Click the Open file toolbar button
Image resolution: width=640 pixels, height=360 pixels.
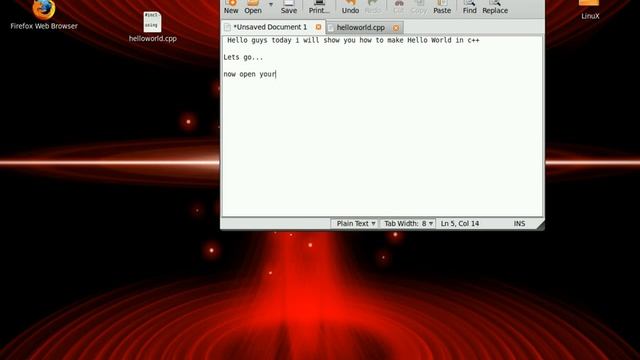coord(253,7)
